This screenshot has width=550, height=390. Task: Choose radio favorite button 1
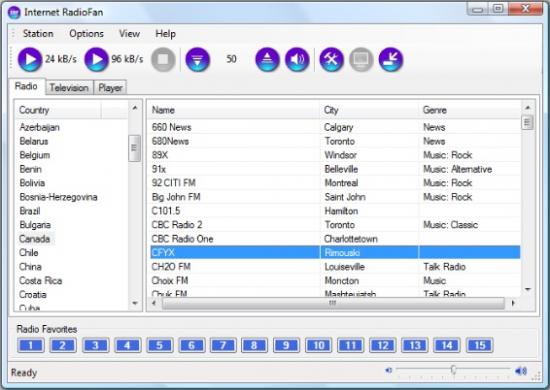(x=31, y=345)
